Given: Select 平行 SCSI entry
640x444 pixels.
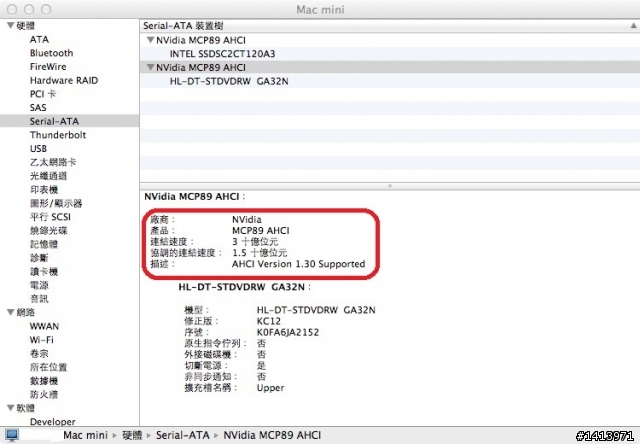Looking at the screenshot, I should pyautogui.click(x=50, y=217).
